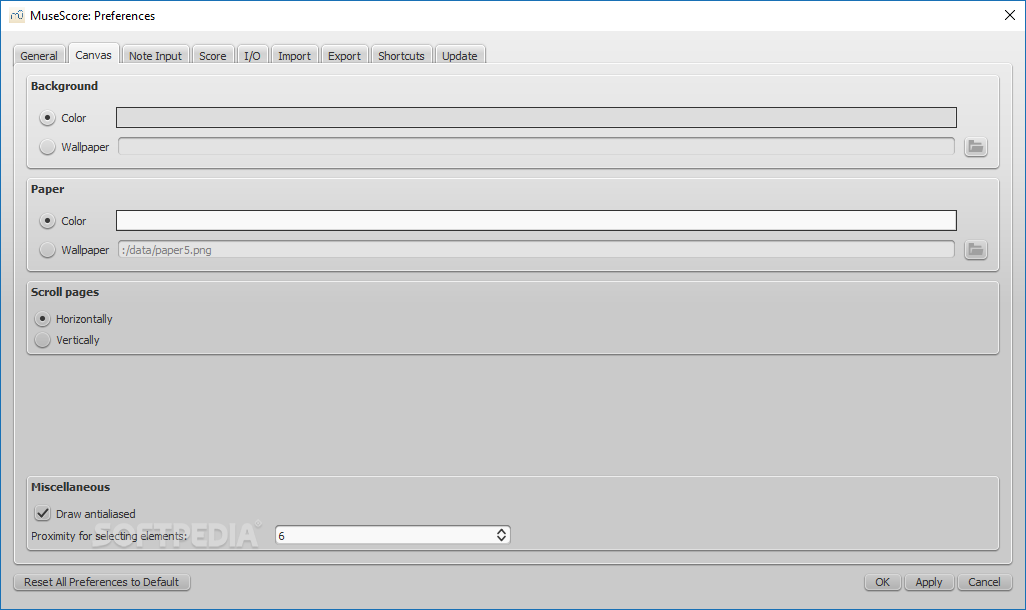The height and width of the screenshot is (610, 1026).
Task: Click Background wallpaper path field
Action: click(x=536, y=147)
